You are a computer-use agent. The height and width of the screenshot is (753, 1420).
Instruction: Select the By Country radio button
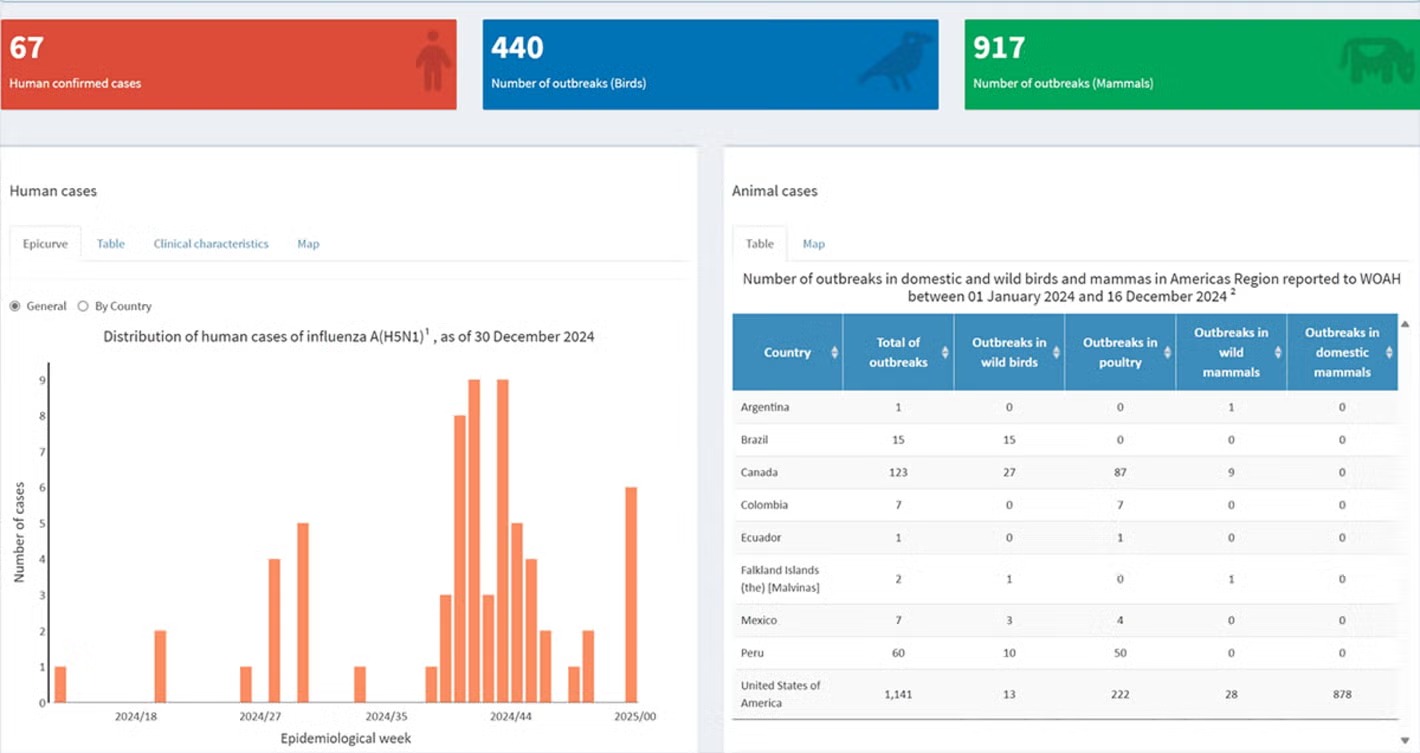tap(83, 306)
